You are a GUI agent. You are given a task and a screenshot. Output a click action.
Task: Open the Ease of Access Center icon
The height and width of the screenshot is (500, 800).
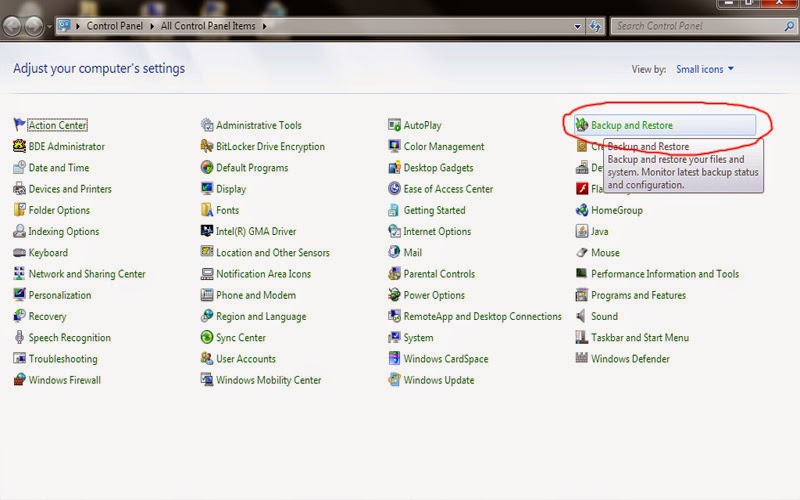(x=394, y=189)
